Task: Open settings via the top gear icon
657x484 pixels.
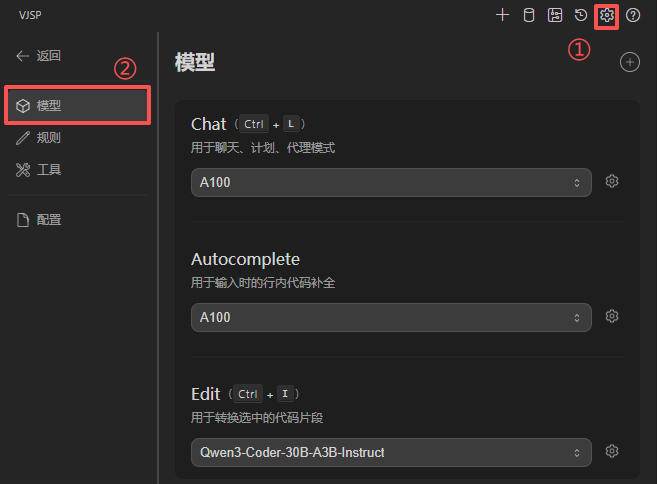Action: (606, 15)
